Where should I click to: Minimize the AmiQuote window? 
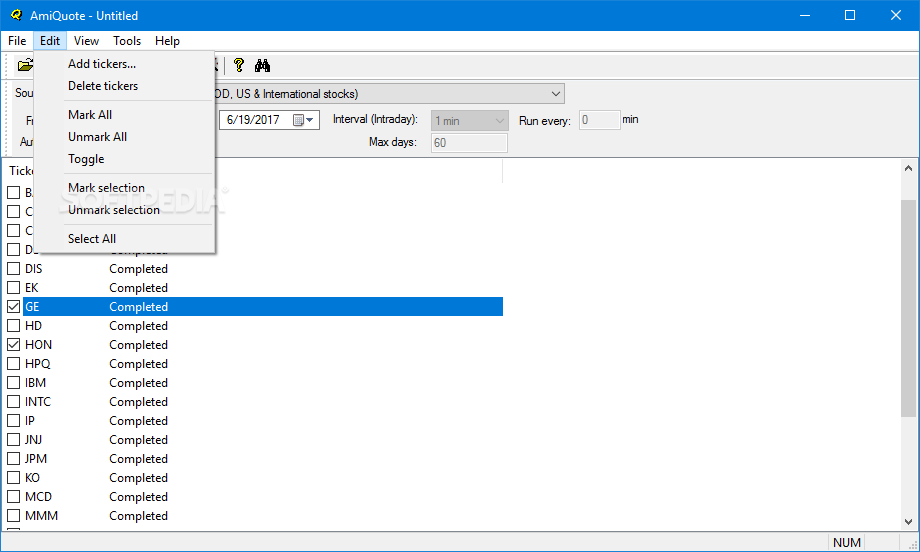(x=804, y=15)
